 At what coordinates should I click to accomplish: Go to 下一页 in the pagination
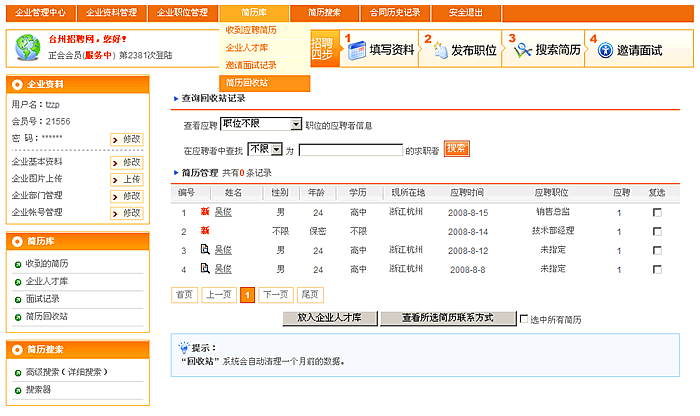click(x=275, y=294)
